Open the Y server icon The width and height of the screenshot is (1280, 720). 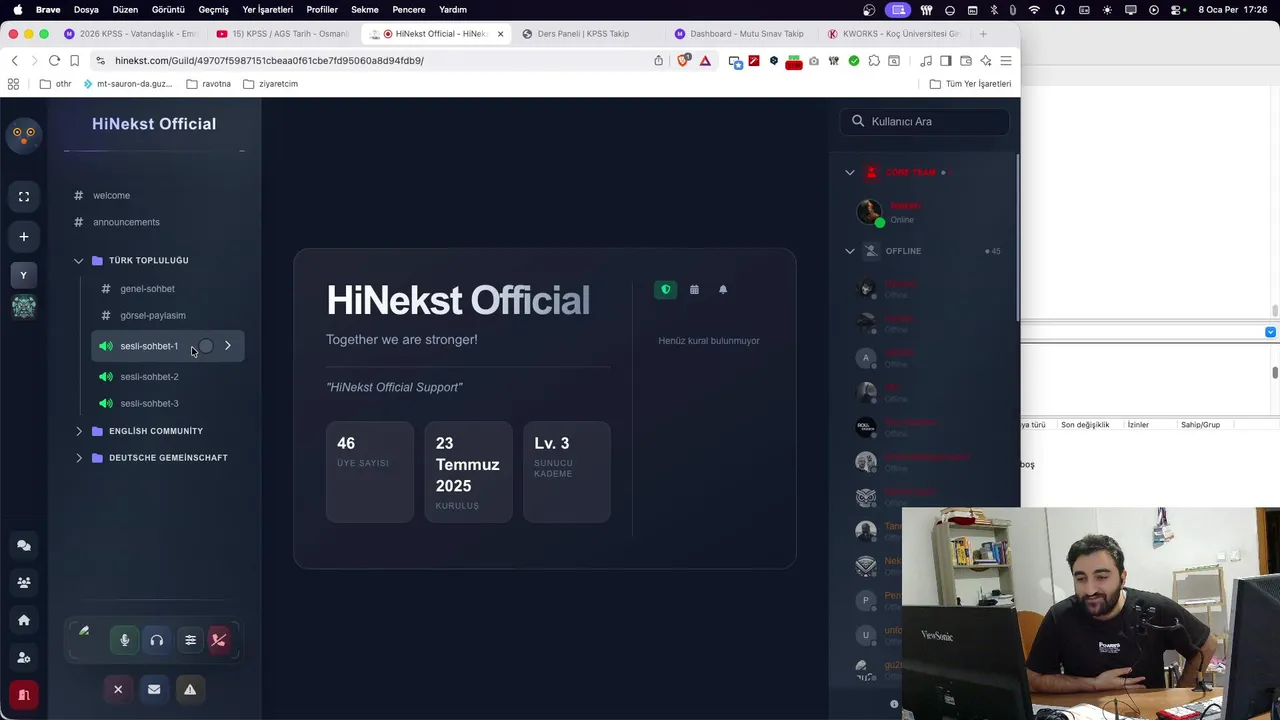[24, 275]
